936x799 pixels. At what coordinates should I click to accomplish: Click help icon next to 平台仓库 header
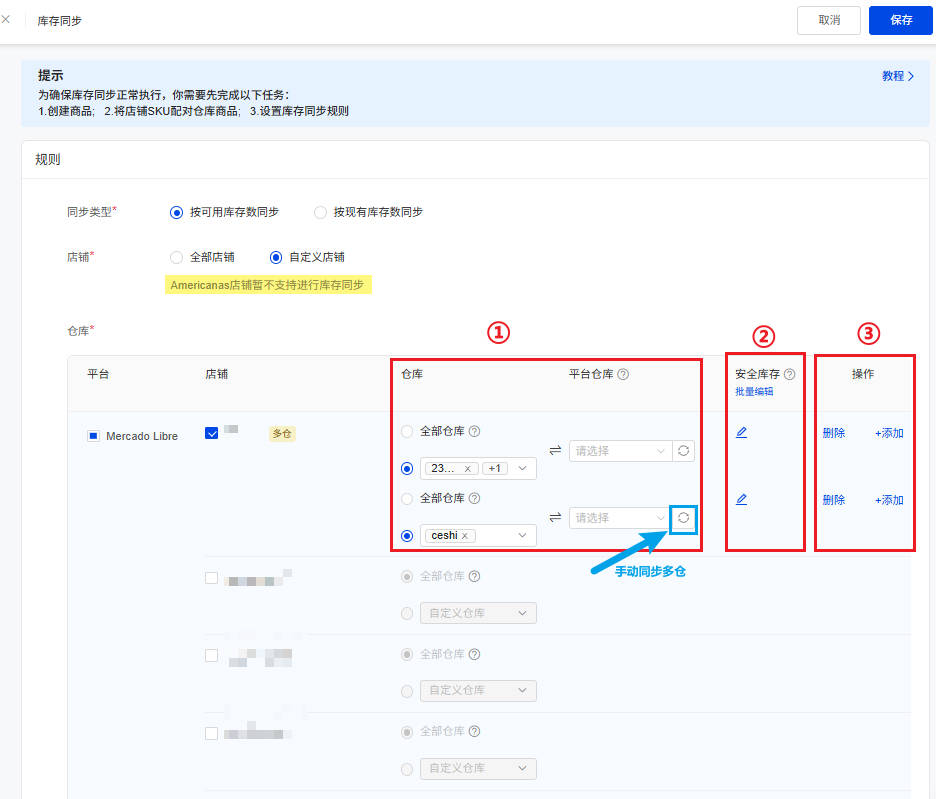623,374
